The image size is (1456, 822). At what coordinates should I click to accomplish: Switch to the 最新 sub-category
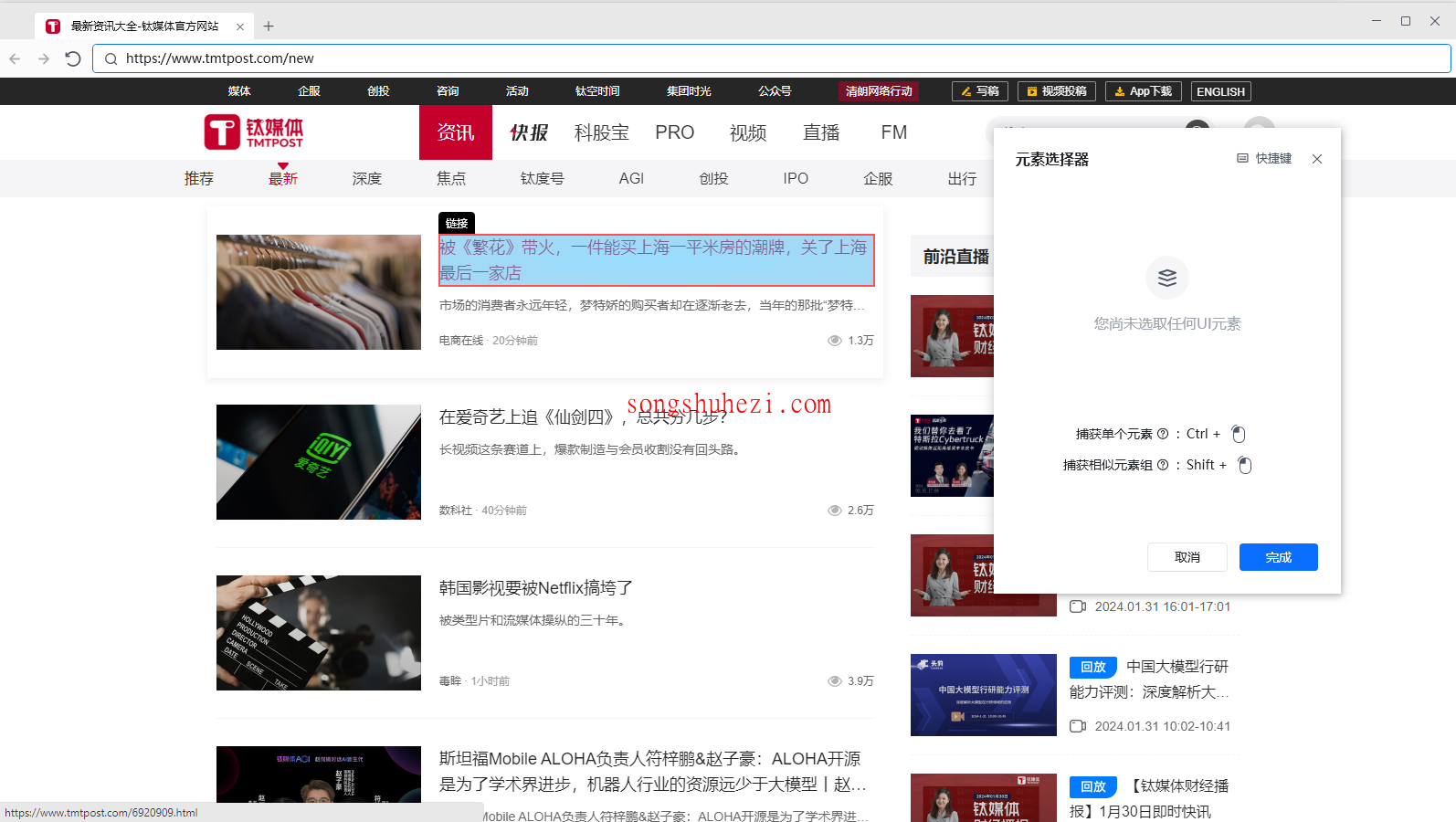pos(283,179)
